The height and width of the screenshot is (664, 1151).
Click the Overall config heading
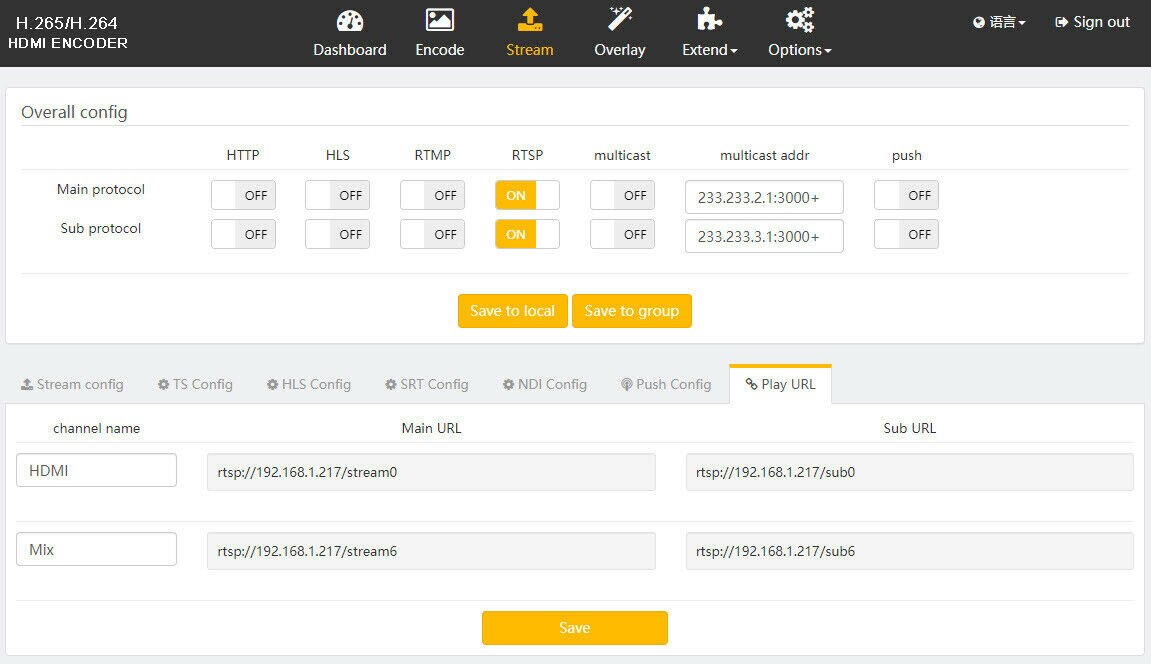click(74, 112)
